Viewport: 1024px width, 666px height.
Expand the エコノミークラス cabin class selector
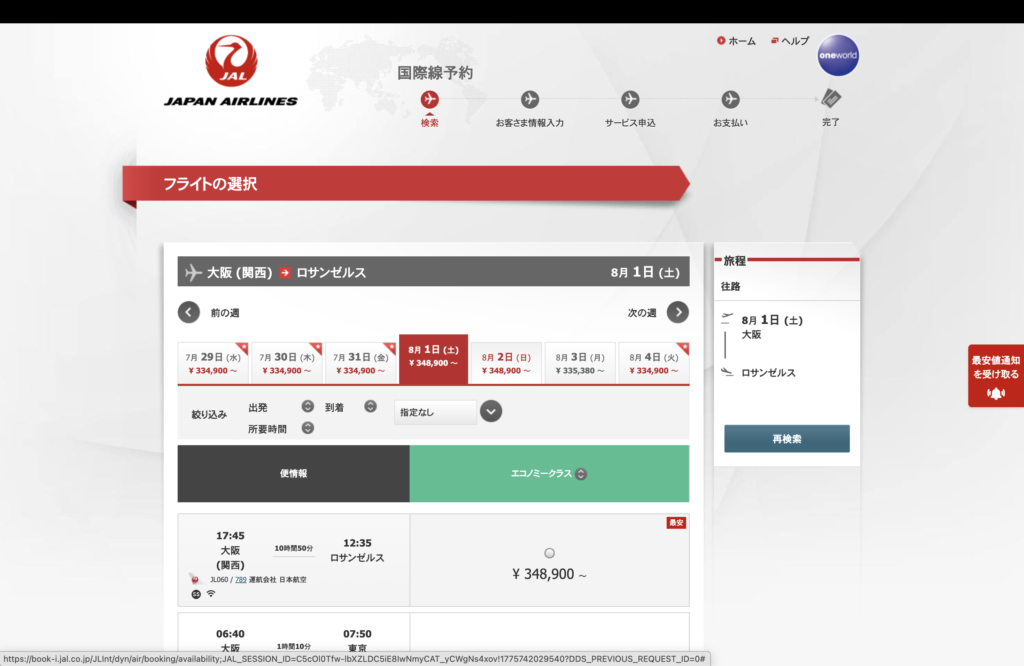pos(581,474)
